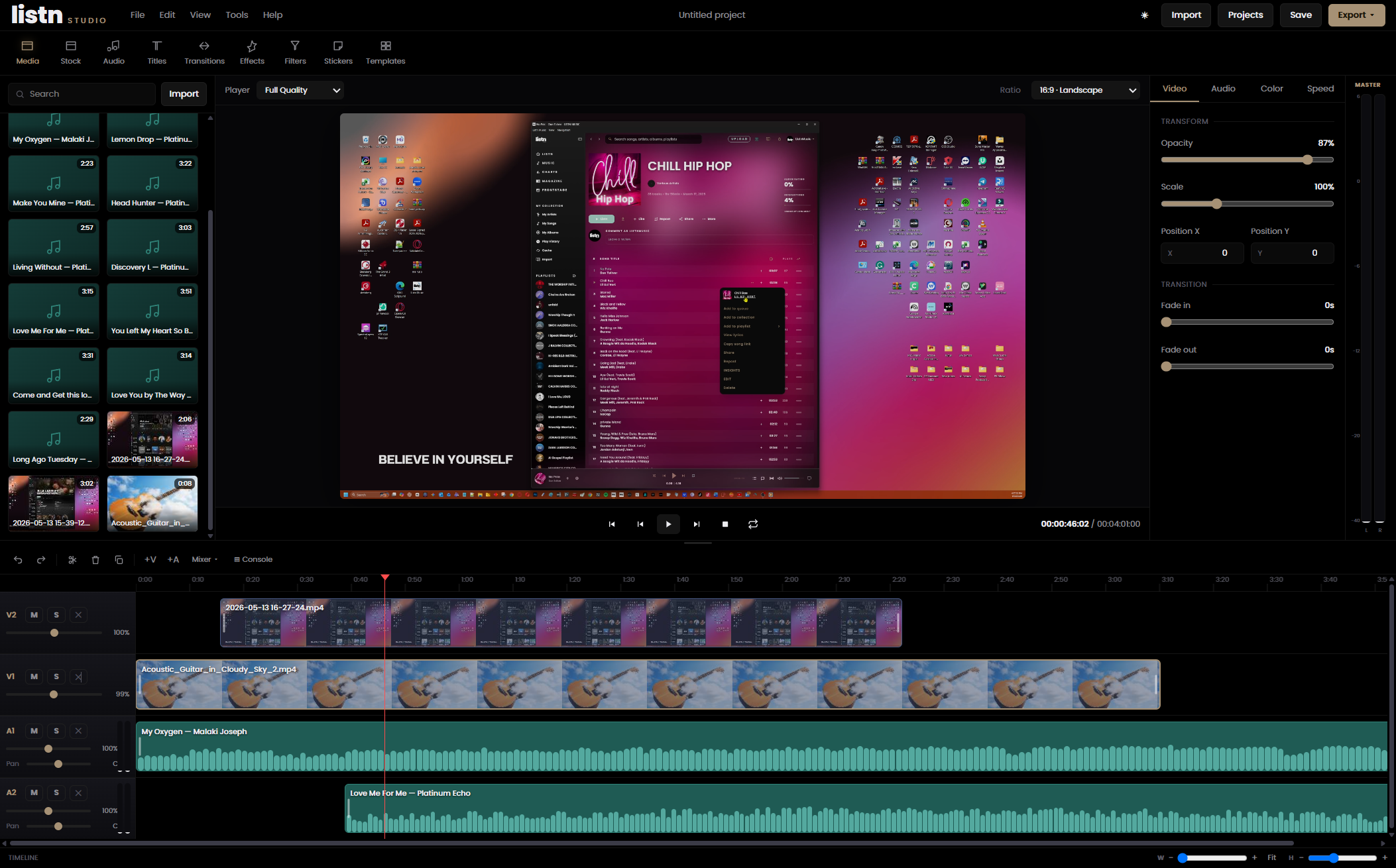
Task: Open the Stock library
Action: pos(70,52)
